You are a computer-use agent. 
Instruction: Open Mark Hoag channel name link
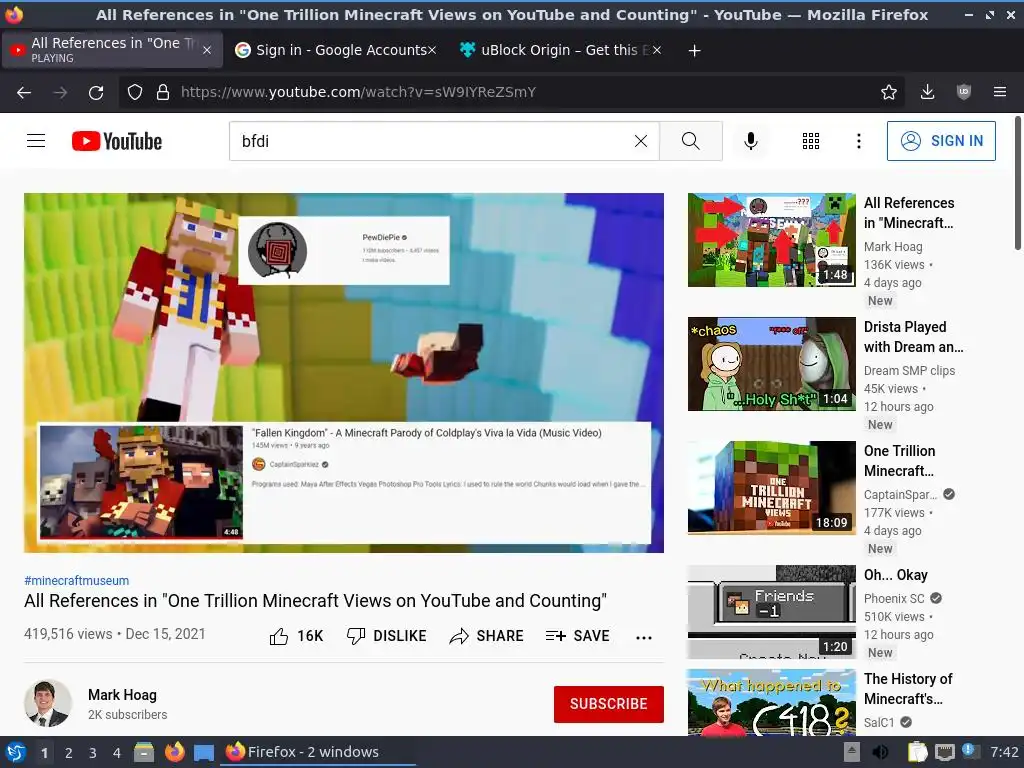[122, 695]
